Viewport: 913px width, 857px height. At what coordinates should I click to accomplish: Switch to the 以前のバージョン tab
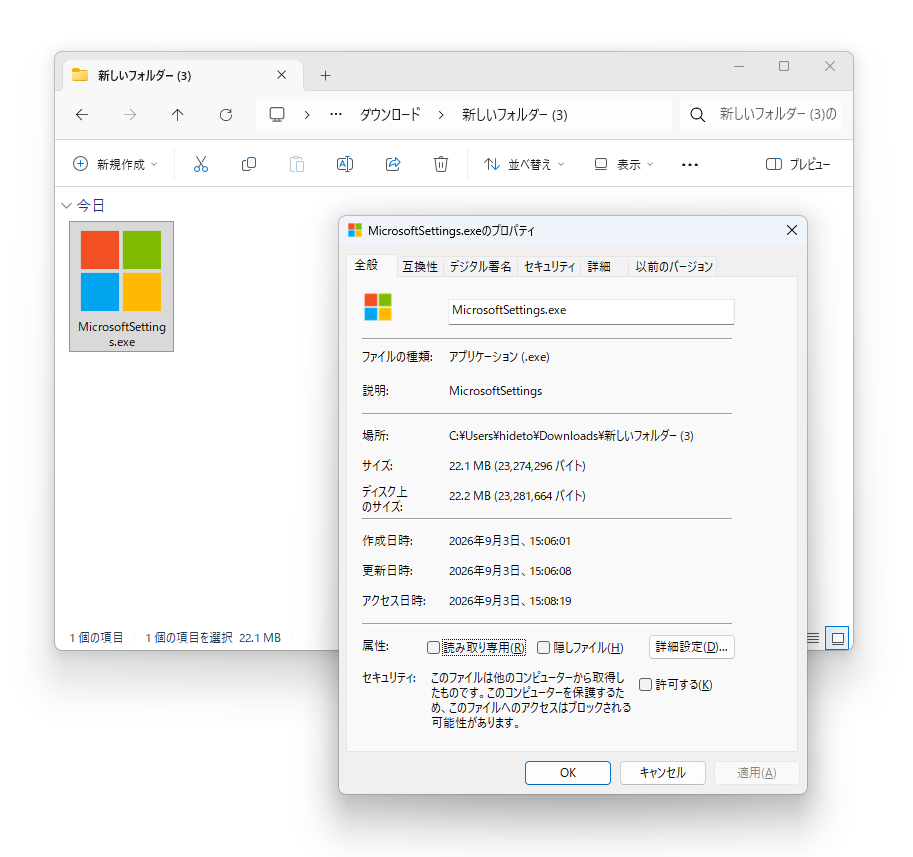point(673,267)
